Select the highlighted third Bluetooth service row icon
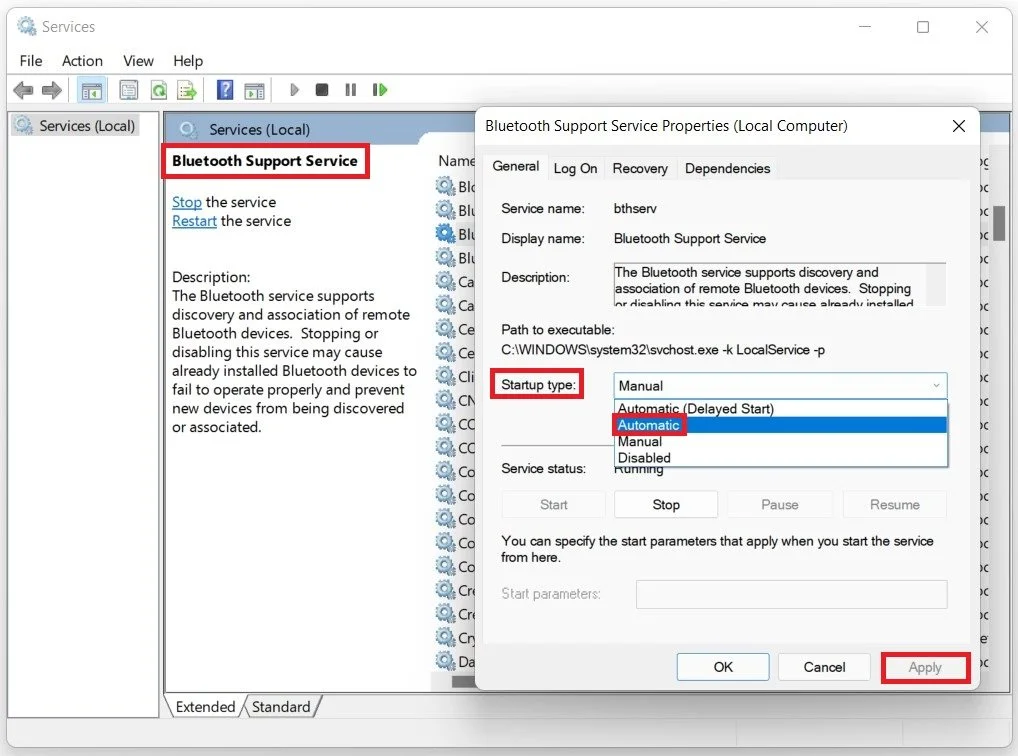The height and width of the screenshot is (756, 1018). tap(445, 233)
